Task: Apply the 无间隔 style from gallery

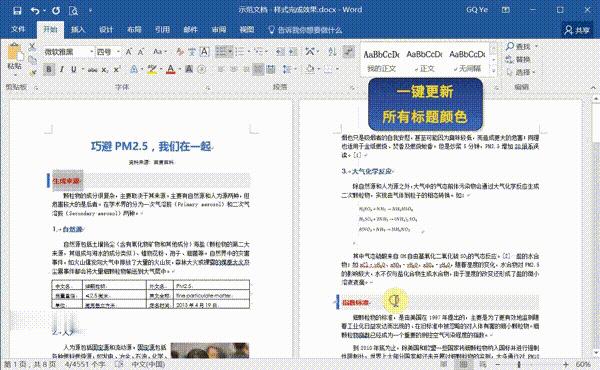Action: tap(467, 61)
